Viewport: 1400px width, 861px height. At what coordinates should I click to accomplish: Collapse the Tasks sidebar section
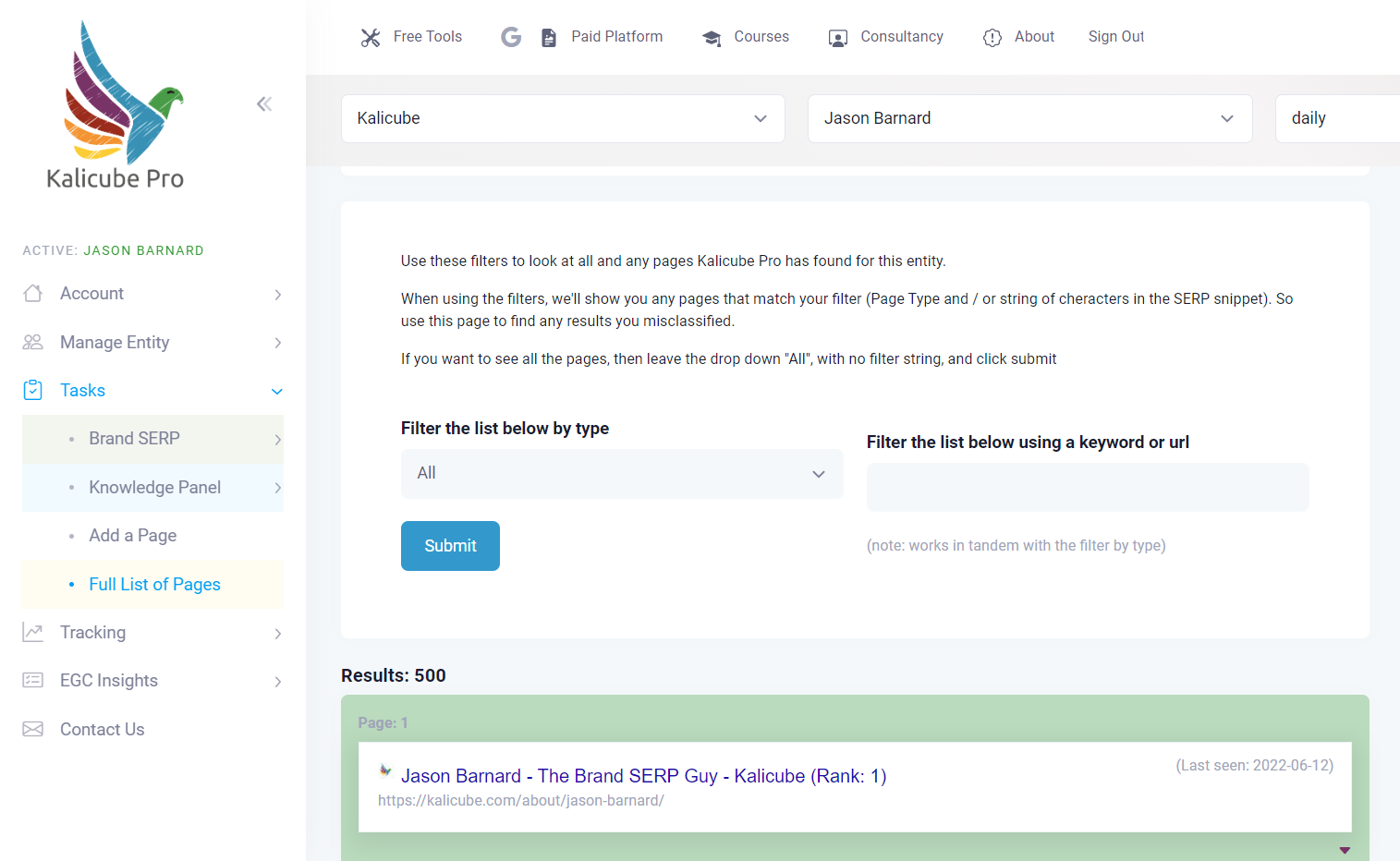coord(152,391)
